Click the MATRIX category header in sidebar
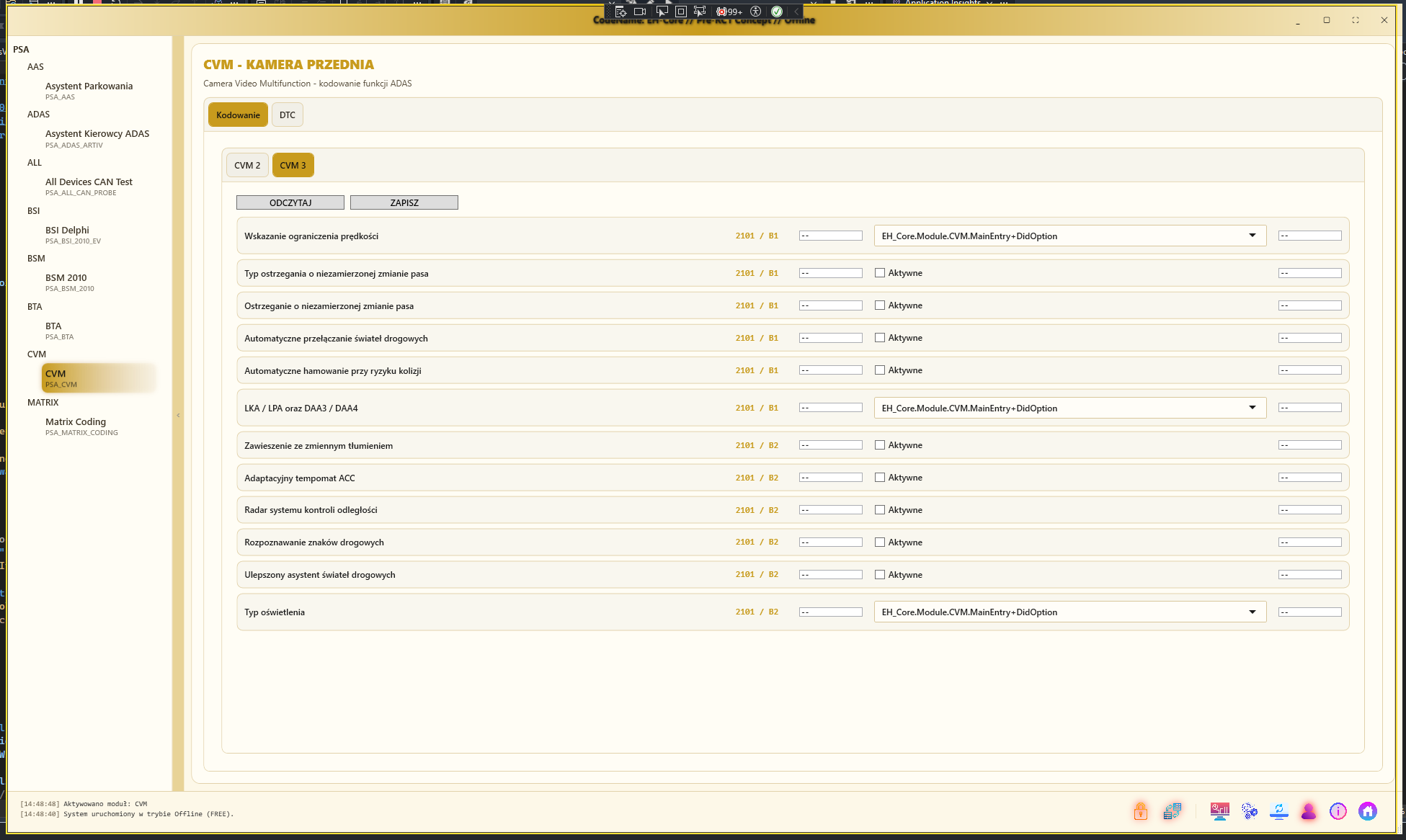Screen dimensions: 1406x840 point(43,402)
